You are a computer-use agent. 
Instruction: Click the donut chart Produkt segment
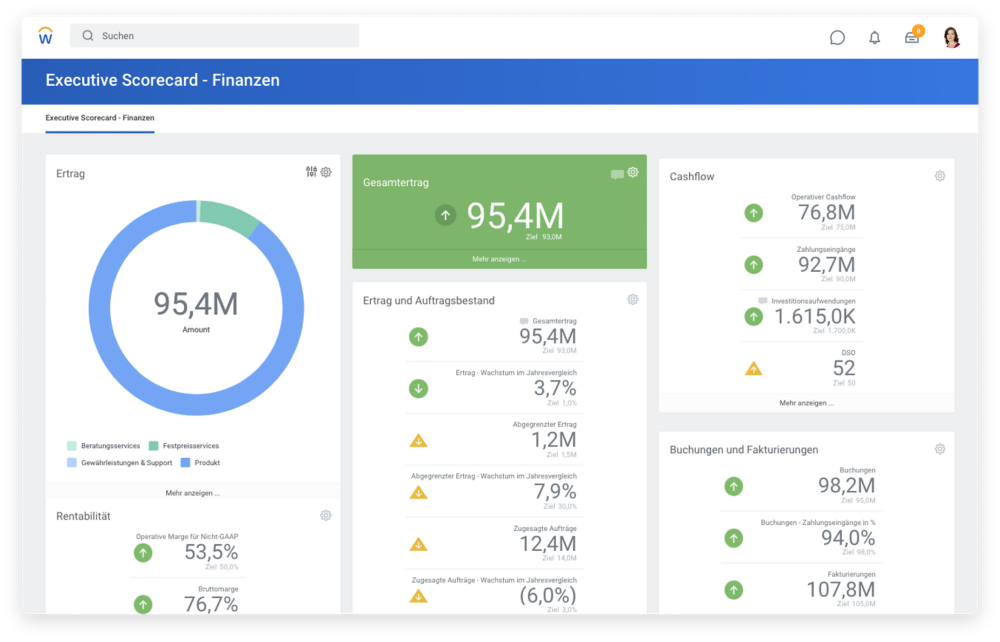[x=196, y=404]
